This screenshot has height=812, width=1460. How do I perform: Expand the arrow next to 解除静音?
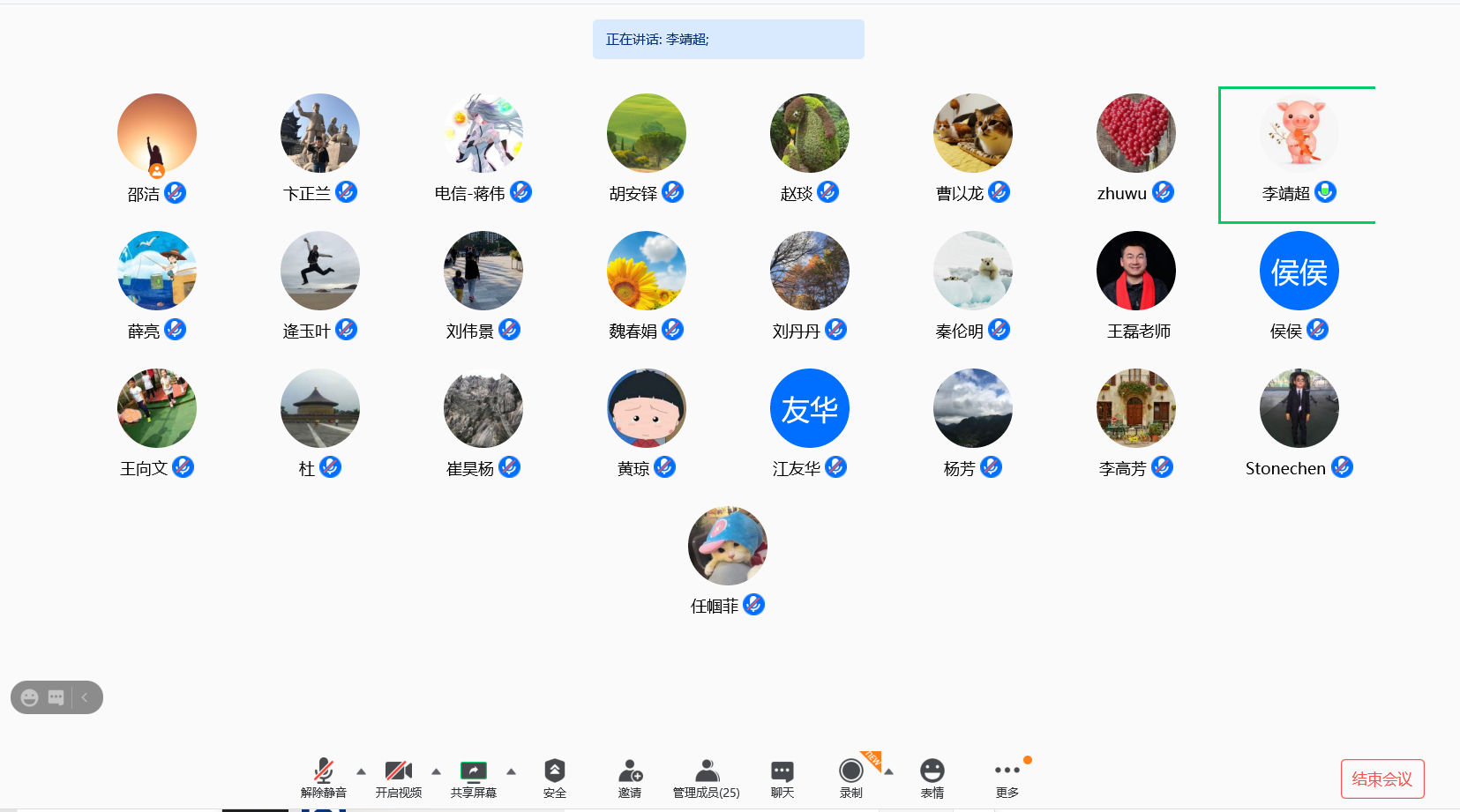pyautogui.click(x=361, y=771)
